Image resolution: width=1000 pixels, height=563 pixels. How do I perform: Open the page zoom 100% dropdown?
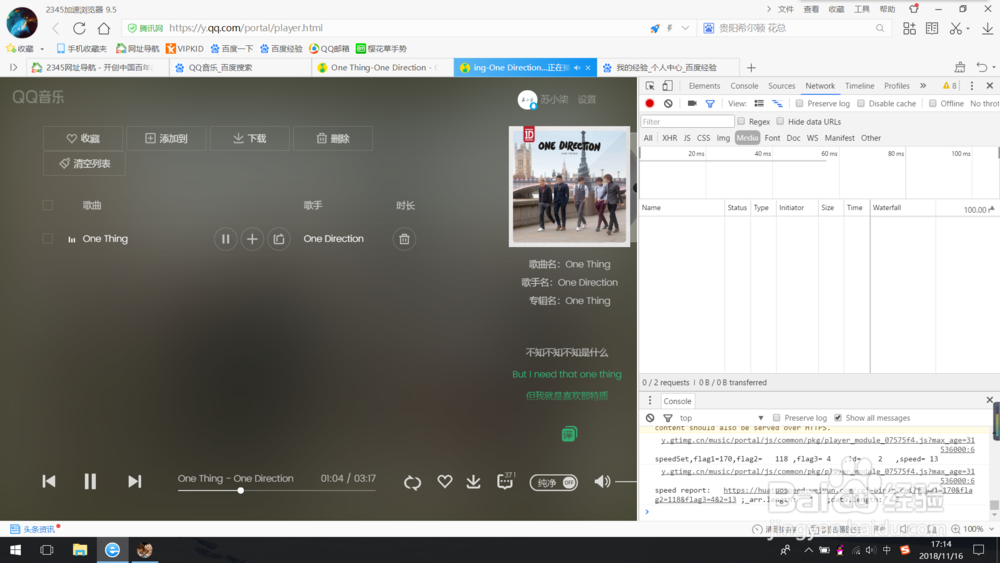(x=991, y=529)
